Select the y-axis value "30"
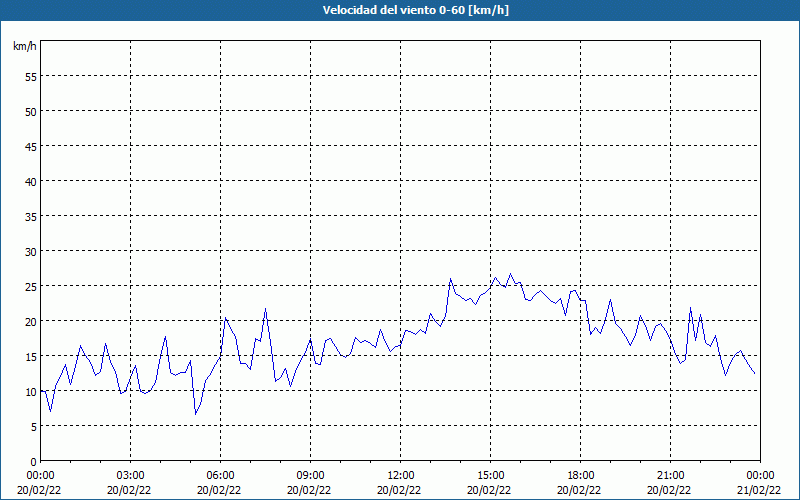The width and height of the screenshot is (800, 500). click(31, 252)
